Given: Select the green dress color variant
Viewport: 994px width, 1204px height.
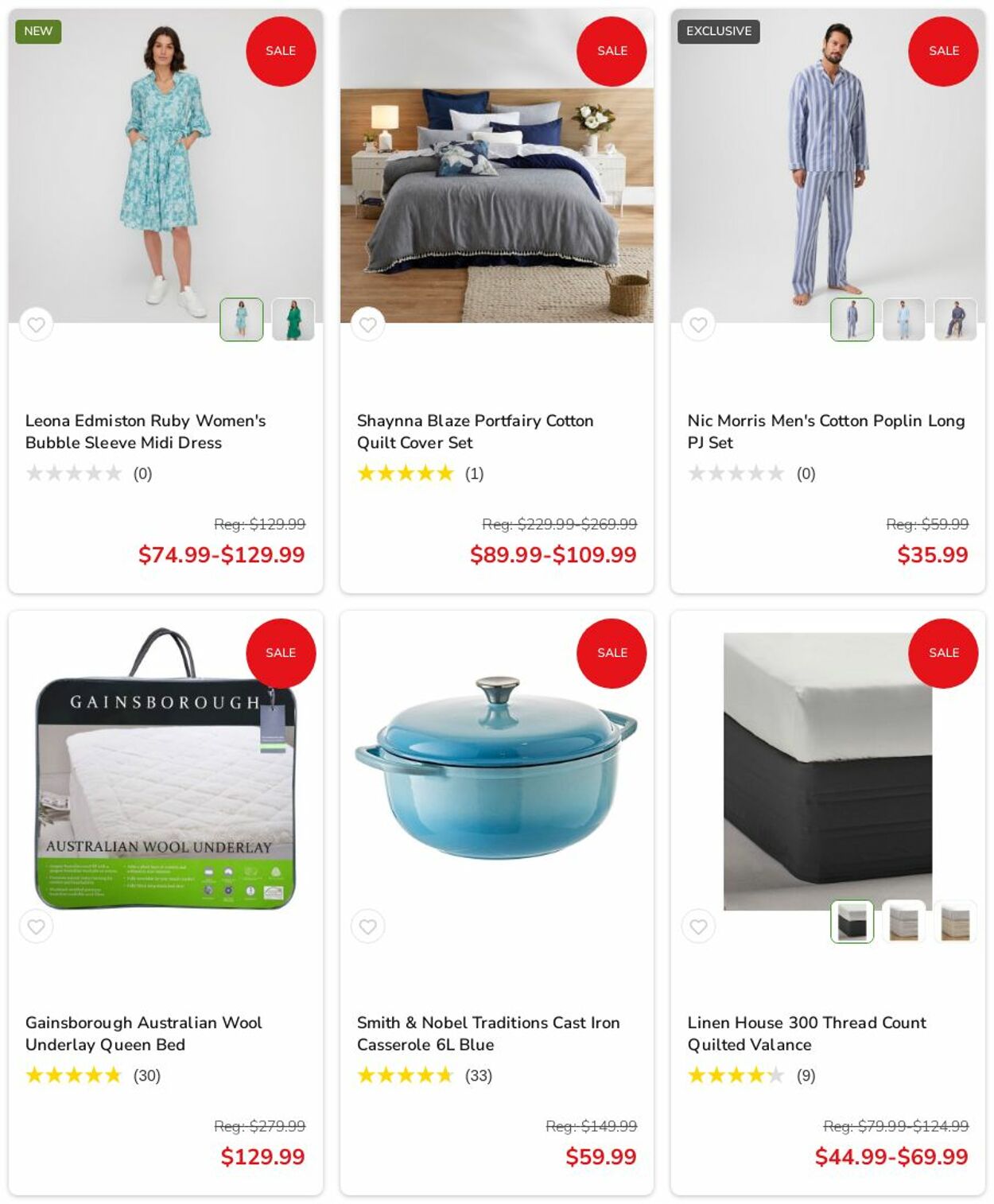Looking at the screenshot, I should (x=293, y=320).
